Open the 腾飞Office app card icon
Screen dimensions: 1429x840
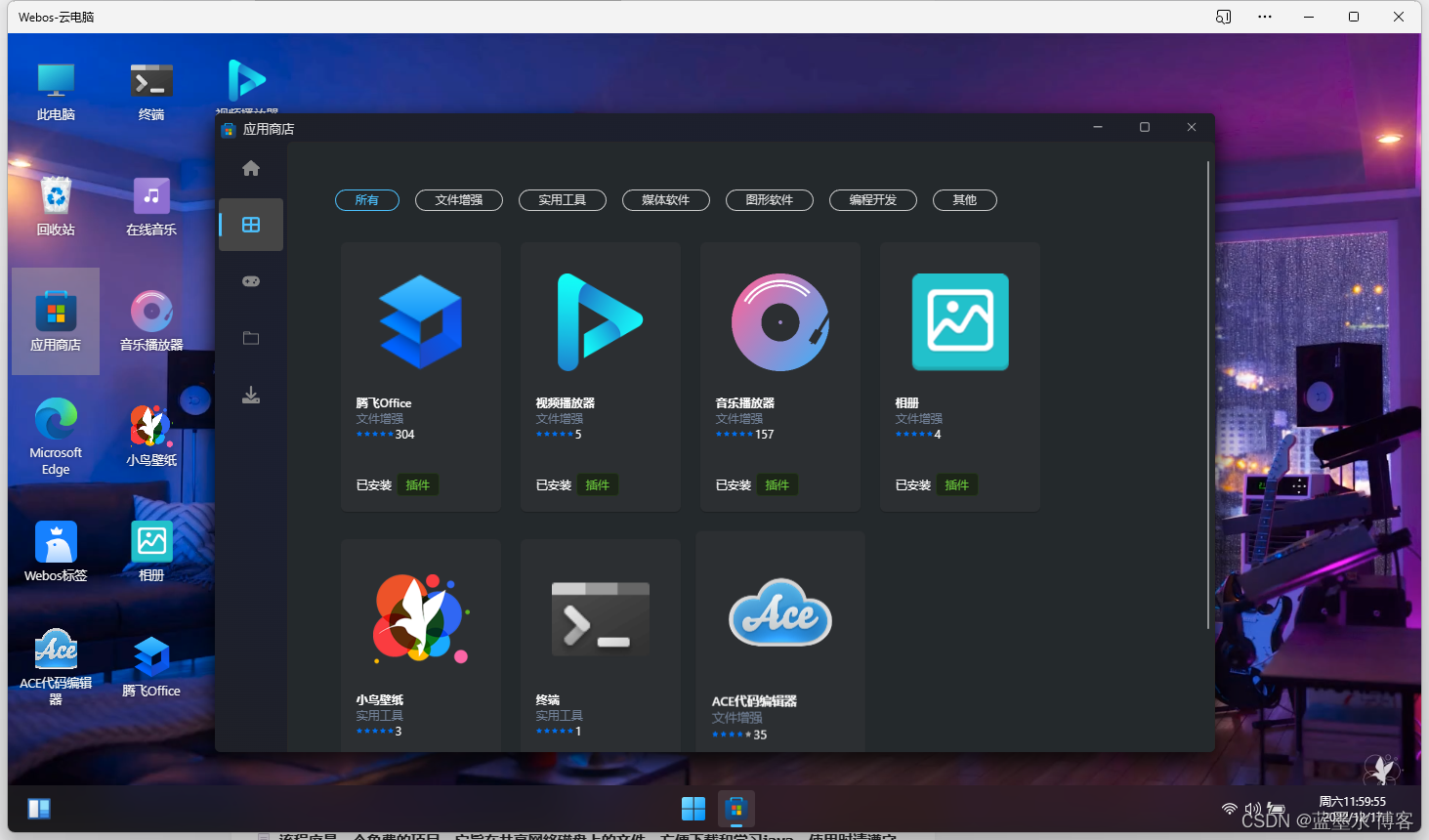(x=421, y=322)
